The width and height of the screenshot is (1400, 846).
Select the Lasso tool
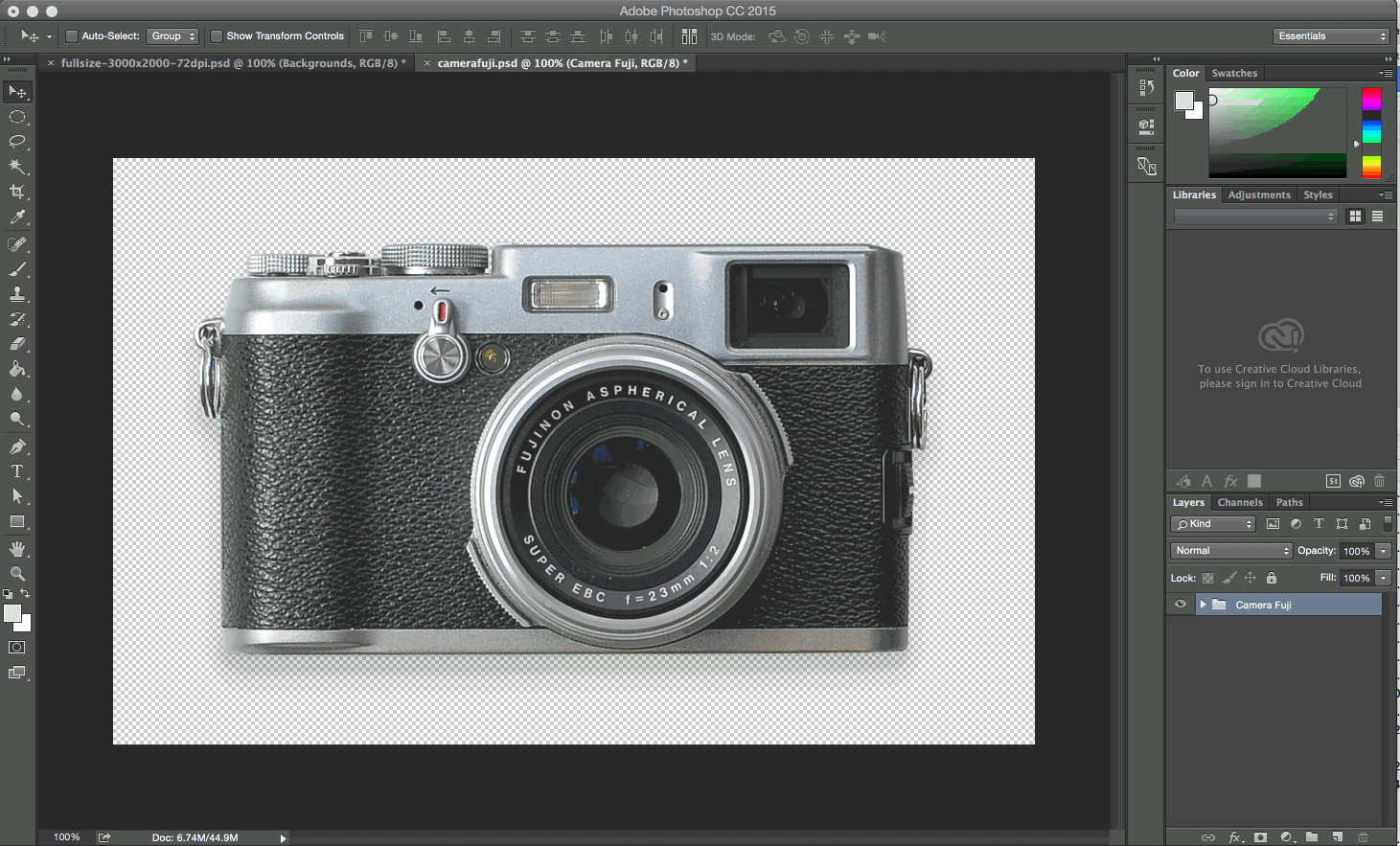(x=17, y=142)
